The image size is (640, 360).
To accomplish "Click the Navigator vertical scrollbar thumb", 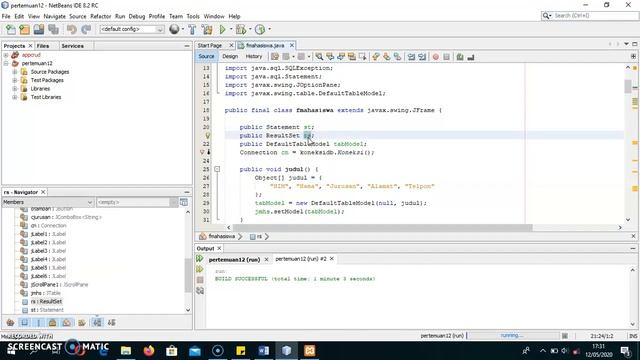I will (x=188, y=275).
